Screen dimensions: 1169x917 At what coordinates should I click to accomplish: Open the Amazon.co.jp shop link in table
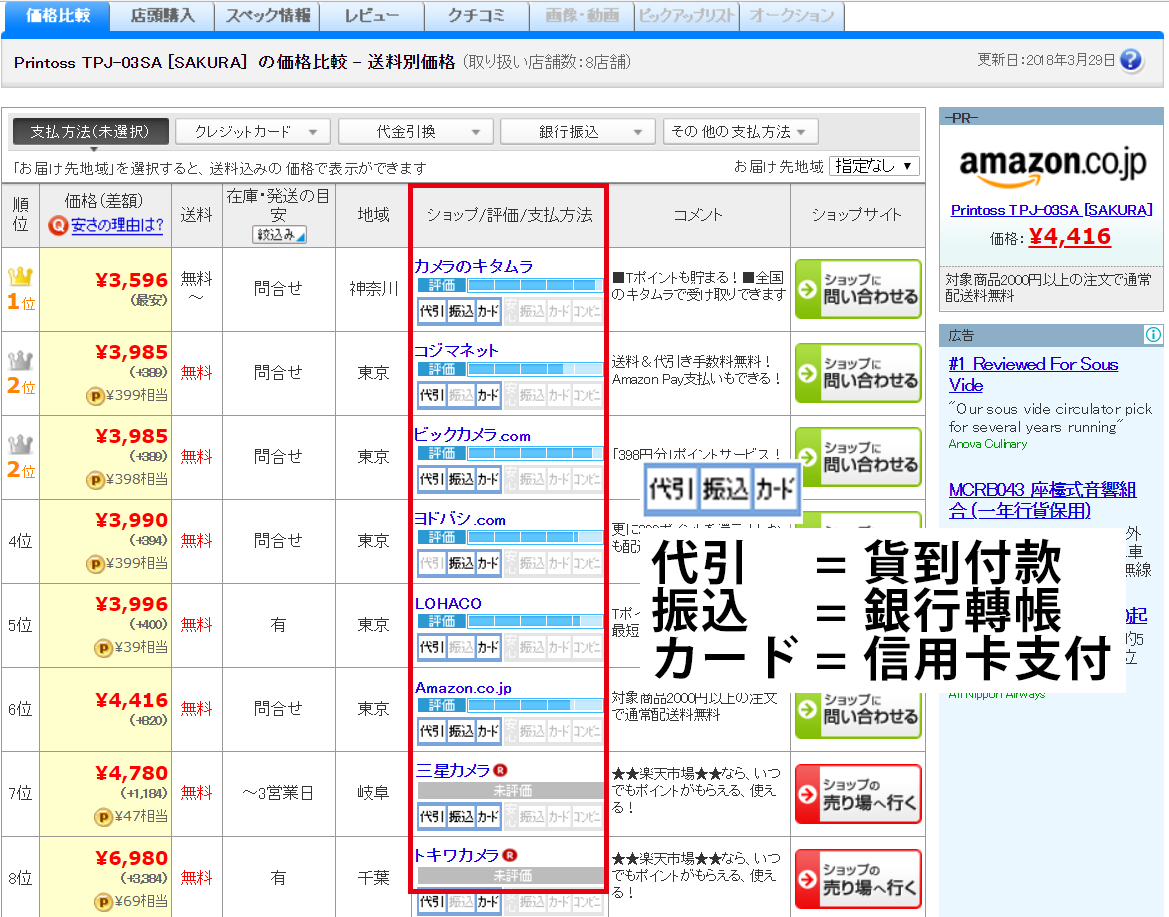[464, 687]
